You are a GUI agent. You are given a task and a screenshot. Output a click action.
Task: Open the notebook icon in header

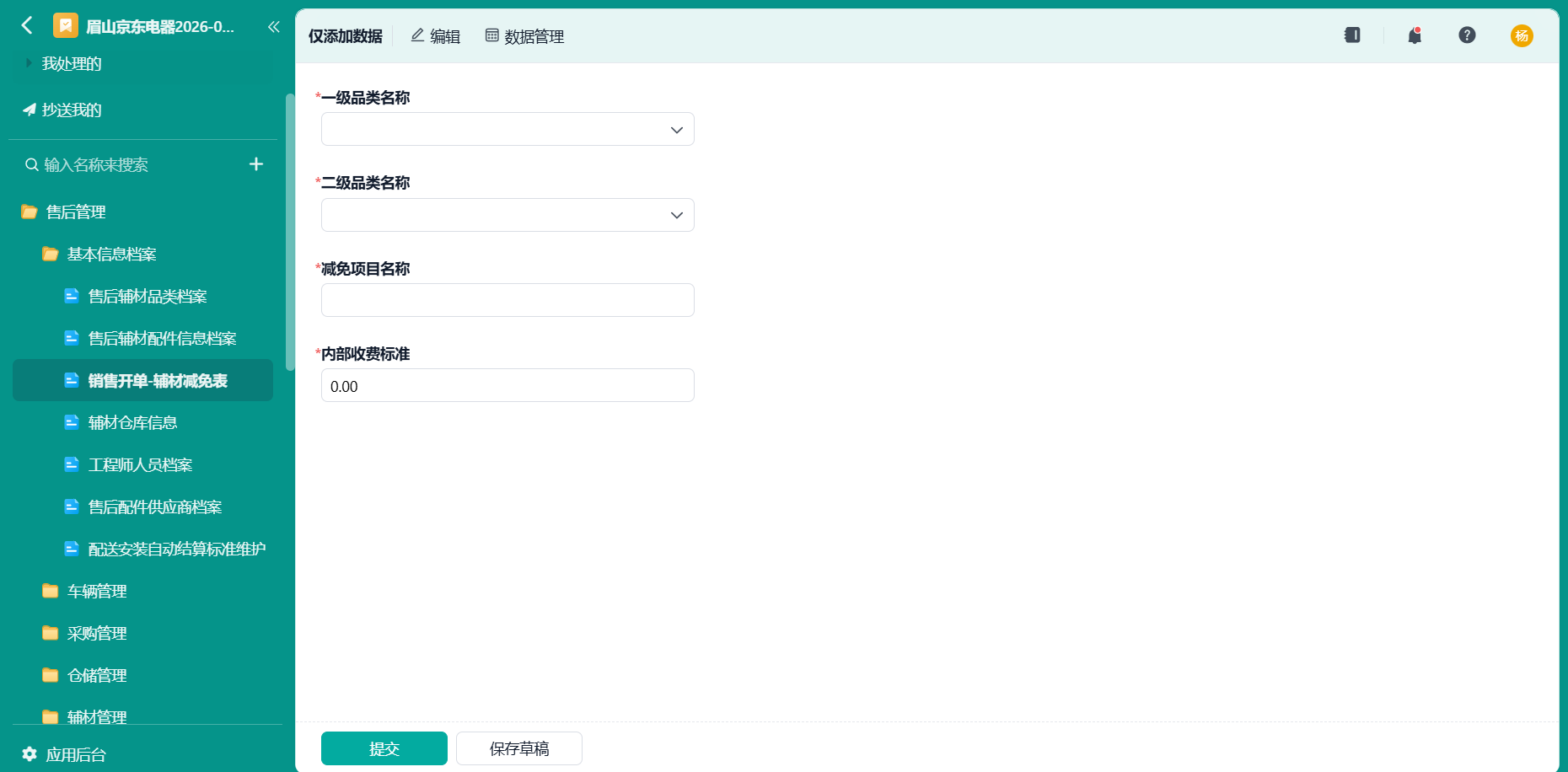pos(1352,35)
